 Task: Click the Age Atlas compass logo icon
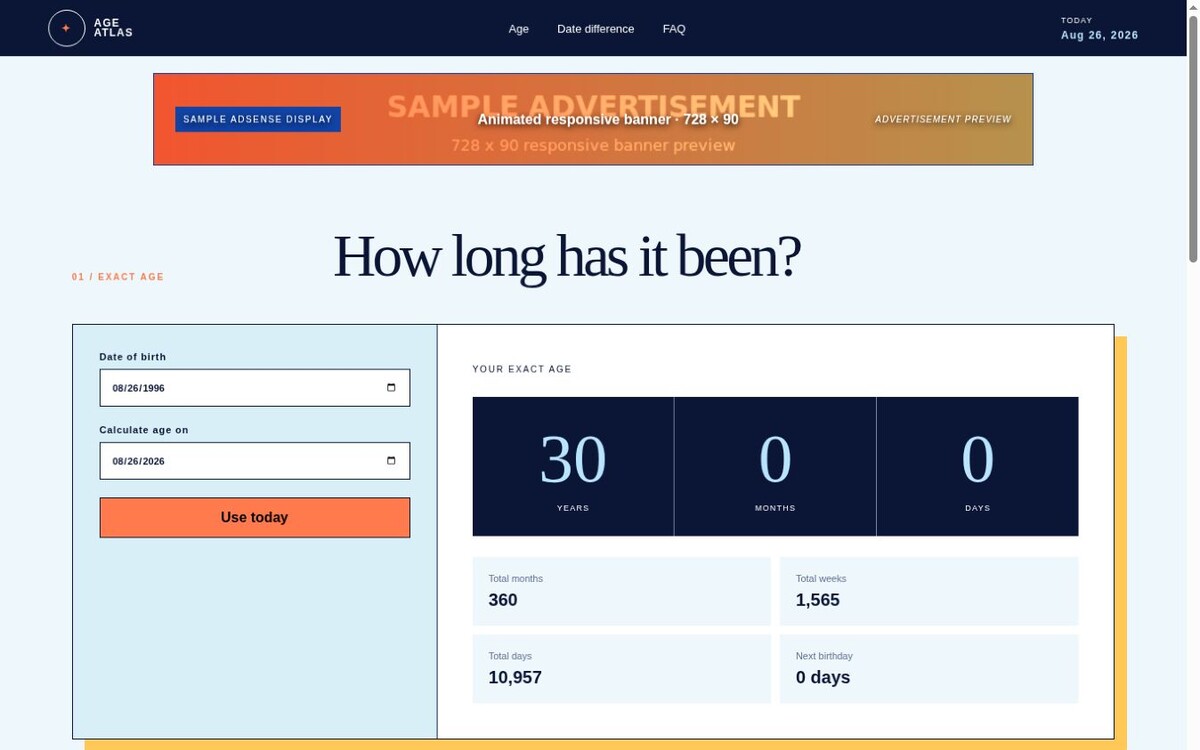coord(66,28)
